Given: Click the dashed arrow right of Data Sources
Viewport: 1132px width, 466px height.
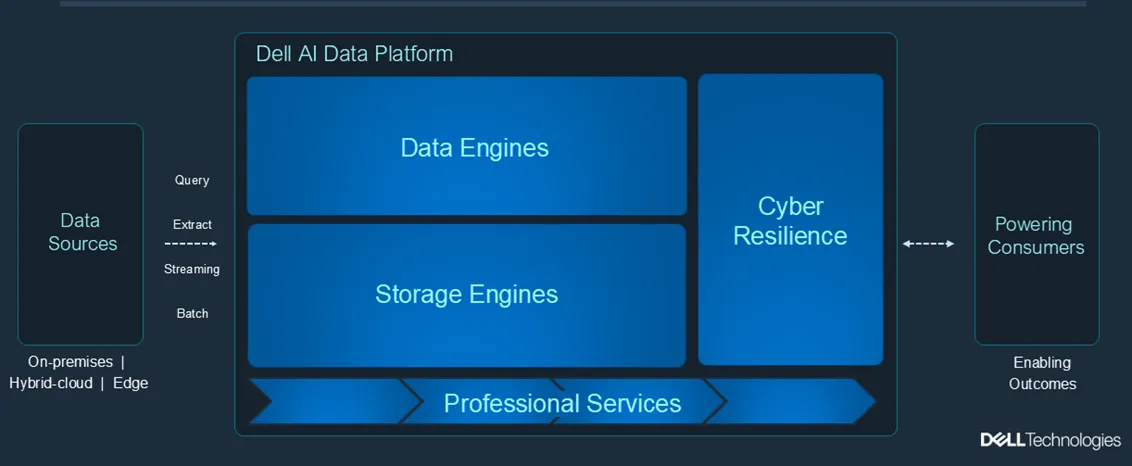Looking at the screenshot, I should coord(191,244).
